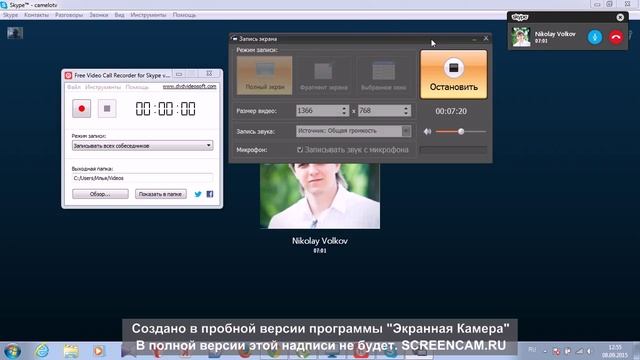Show hidden system tray icons
This screenshot has width=640, height=360.
pos(545,351)
